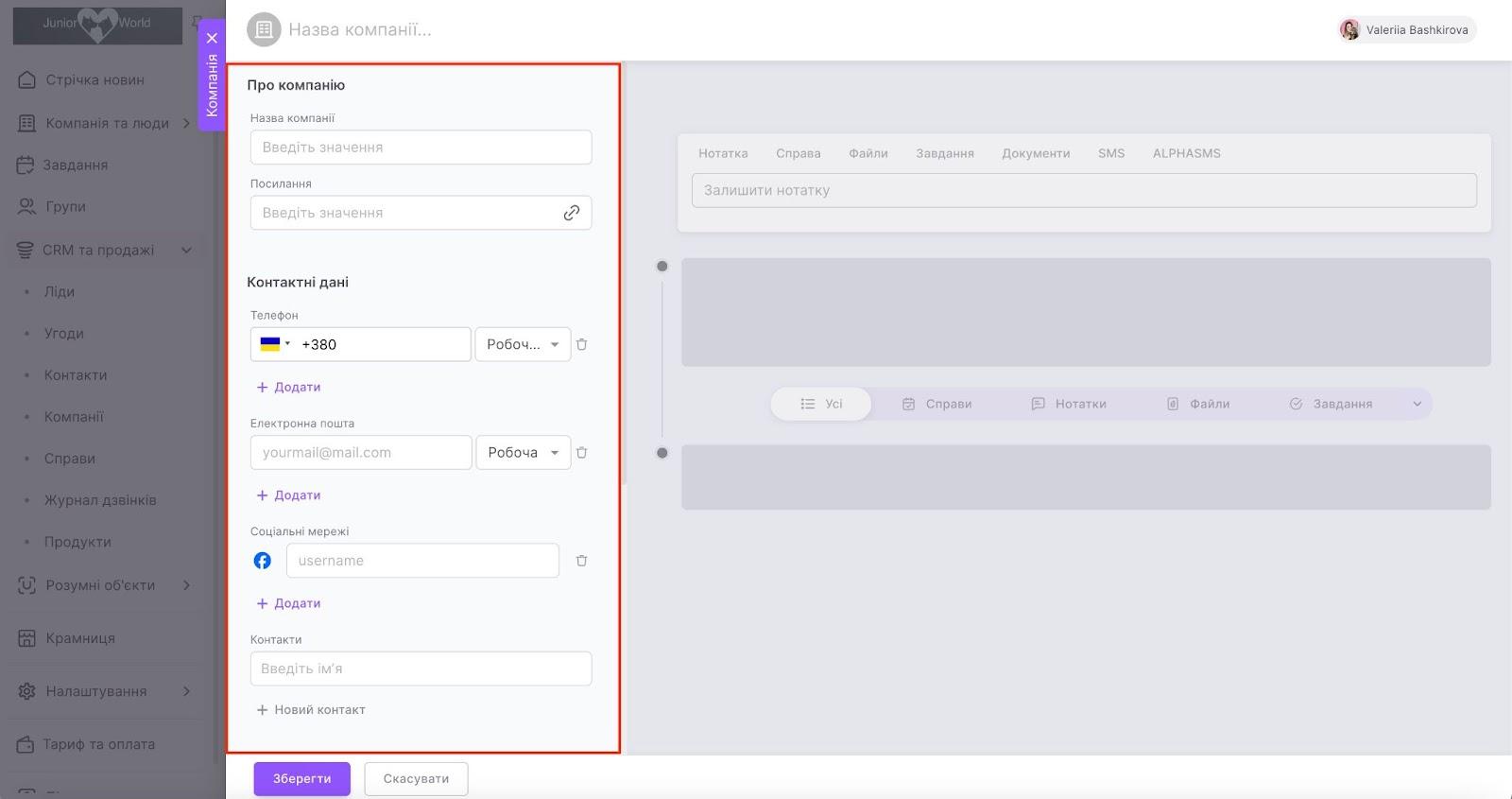Viewport: 1512px width, 799px height.
Task: Filter timeline by Нотатки
Action: point(1069,405)
